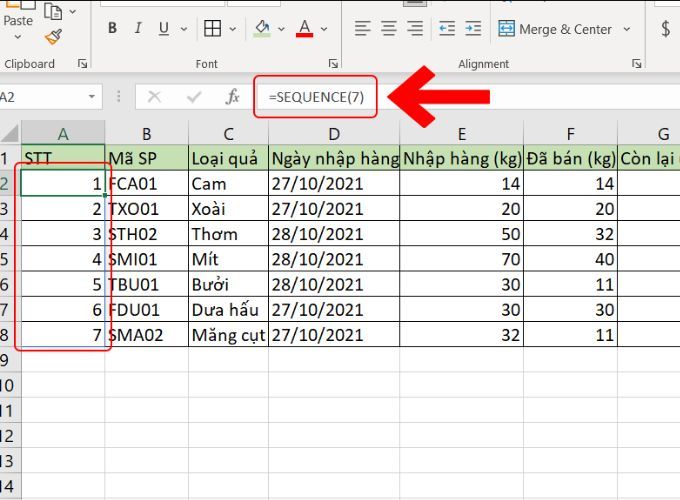Click header cell 'Mã SP'
Viewport: 680px width, 500px height.
(x=147, y=158)
